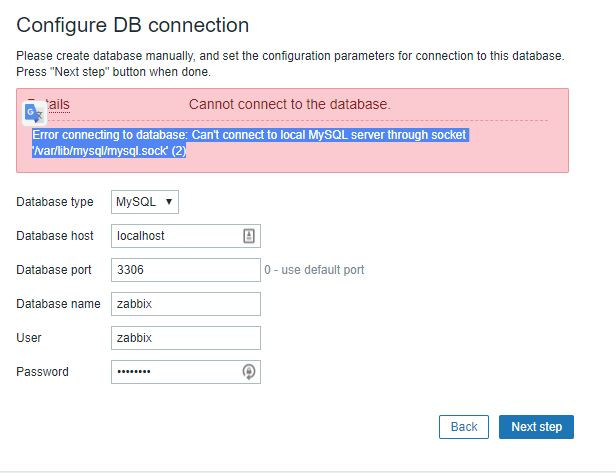Screen dimensions: 616x473
Task: Click the "Password" field label
Action: (x=43, y=372)
